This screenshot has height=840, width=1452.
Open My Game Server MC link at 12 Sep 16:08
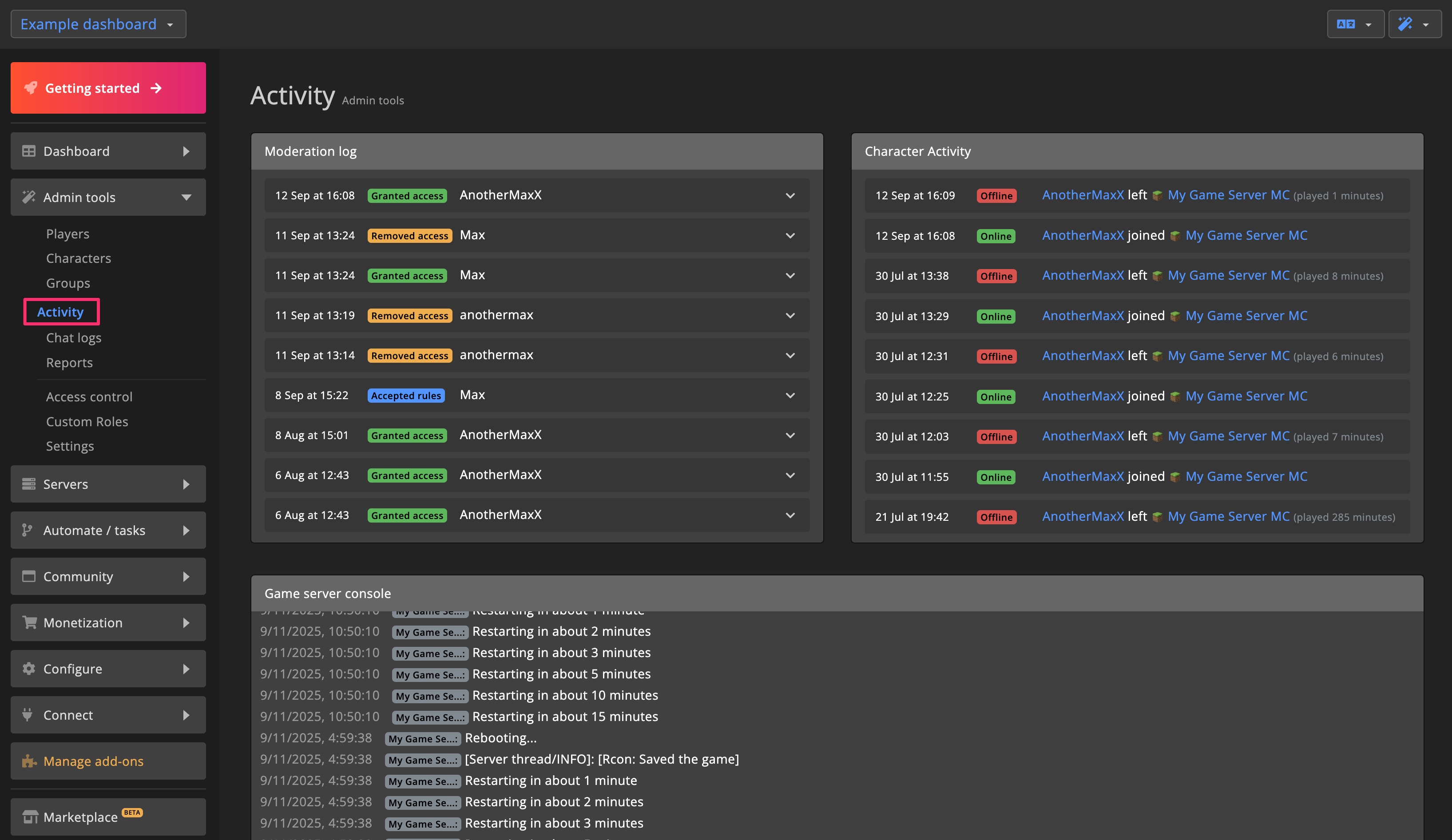(1246, 235)
